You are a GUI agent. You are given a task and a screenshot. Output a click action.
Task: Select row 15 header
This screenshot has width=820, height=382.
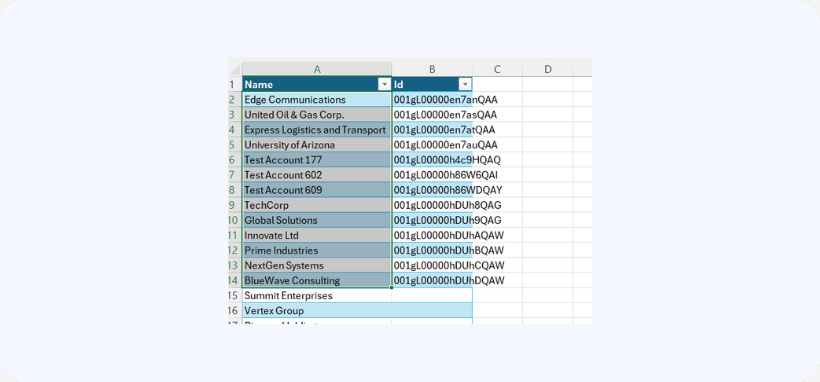click(235, 296)
